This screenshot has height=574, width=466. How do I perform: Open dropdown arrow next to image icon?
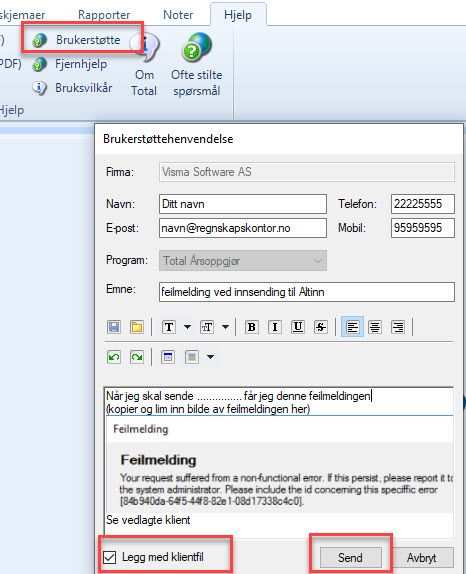pyautogui.click(x=210, y=357)
